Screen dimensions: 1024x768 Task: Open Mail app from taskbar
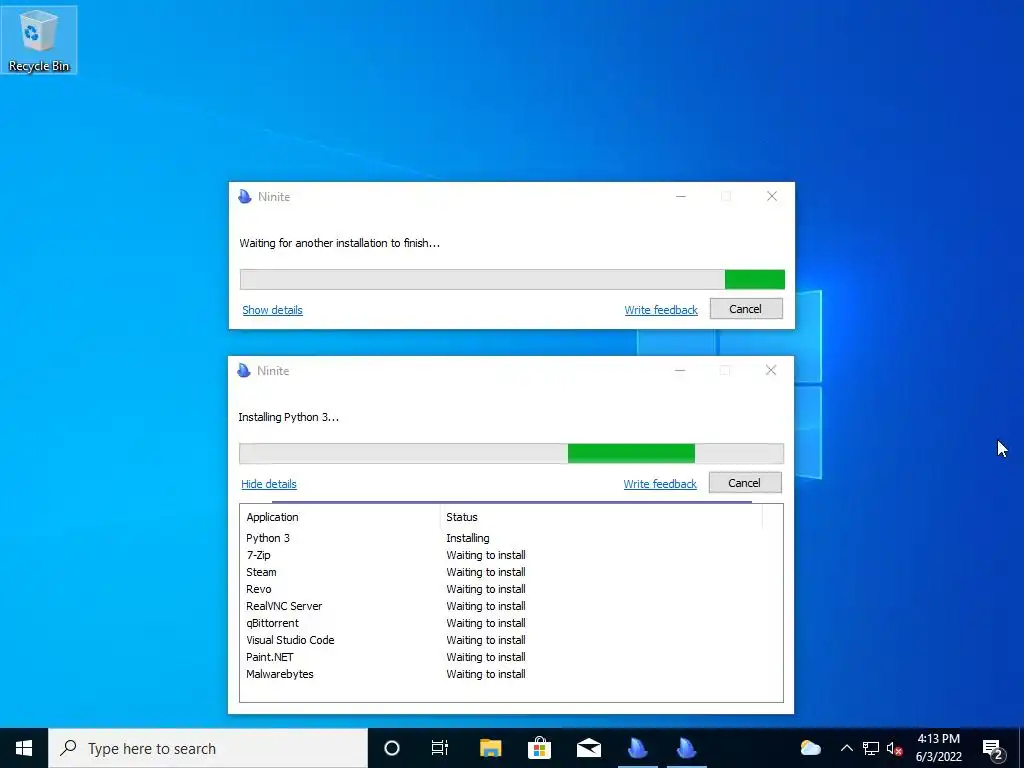tap(588, 748)
